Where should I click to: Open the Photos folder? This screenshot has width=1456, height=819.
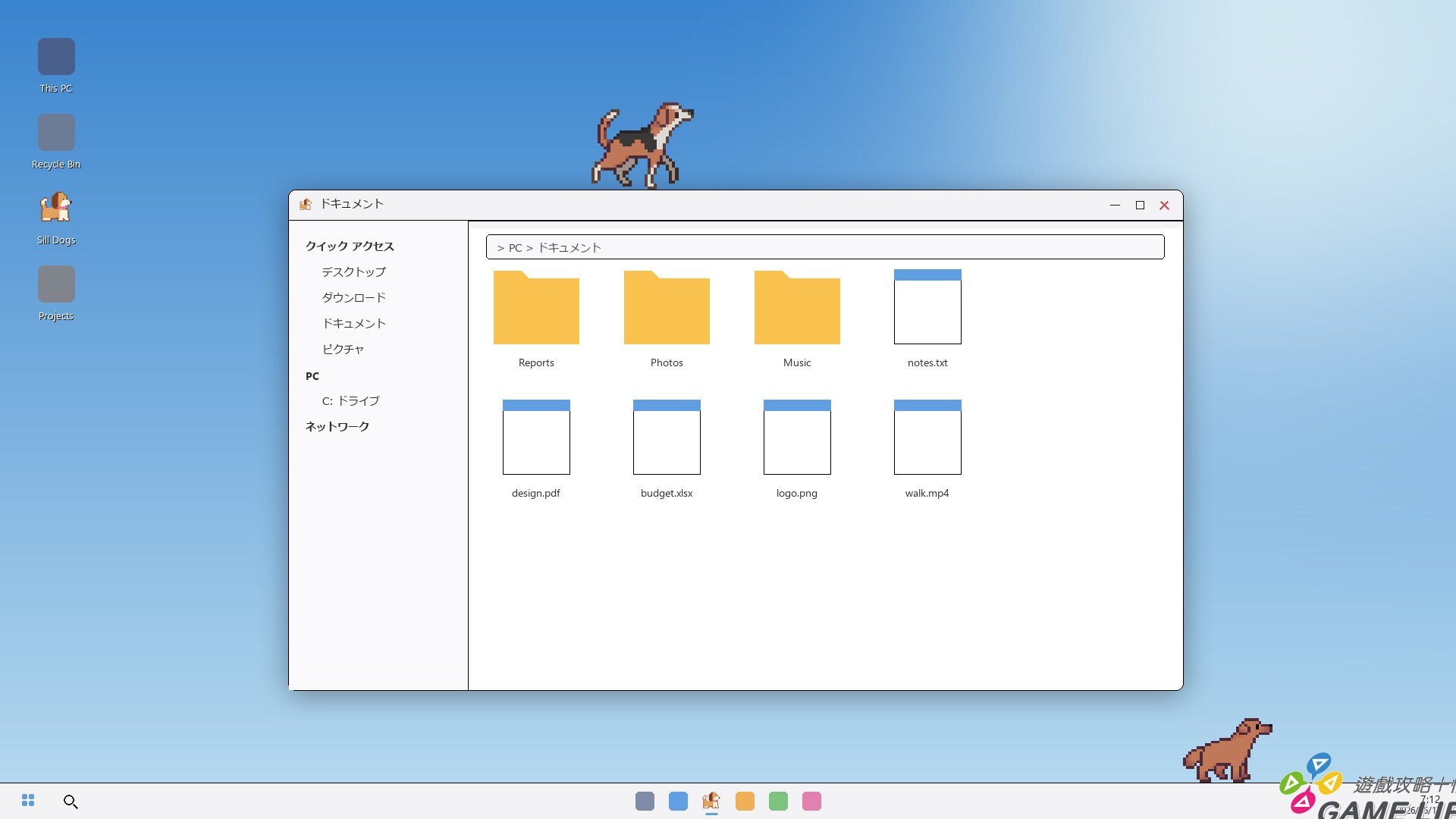pos(667,307)
